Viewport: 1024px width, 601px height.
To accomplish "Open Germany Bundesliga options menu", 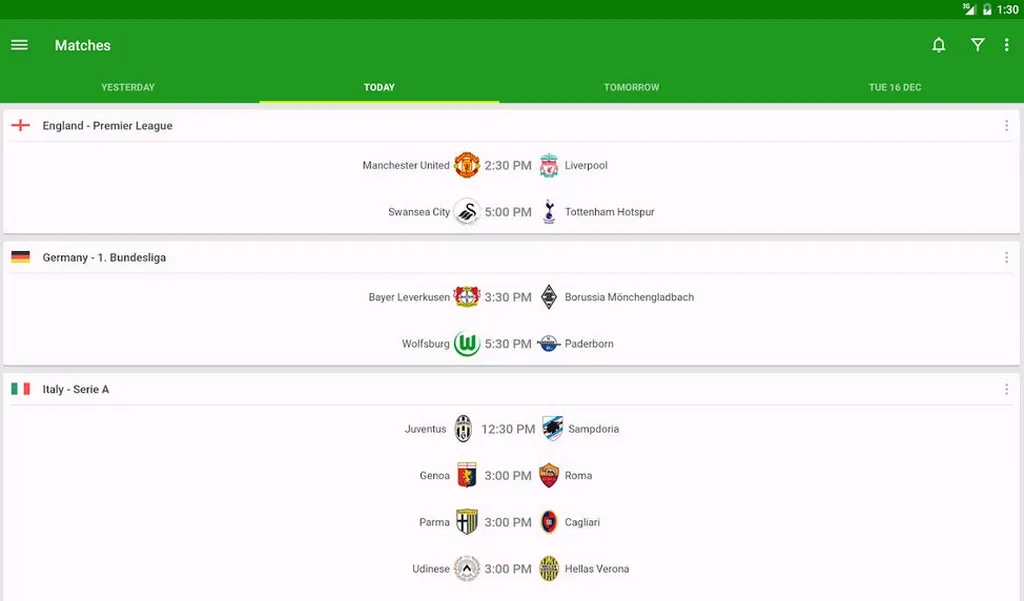I will [x=1006, y=257].
